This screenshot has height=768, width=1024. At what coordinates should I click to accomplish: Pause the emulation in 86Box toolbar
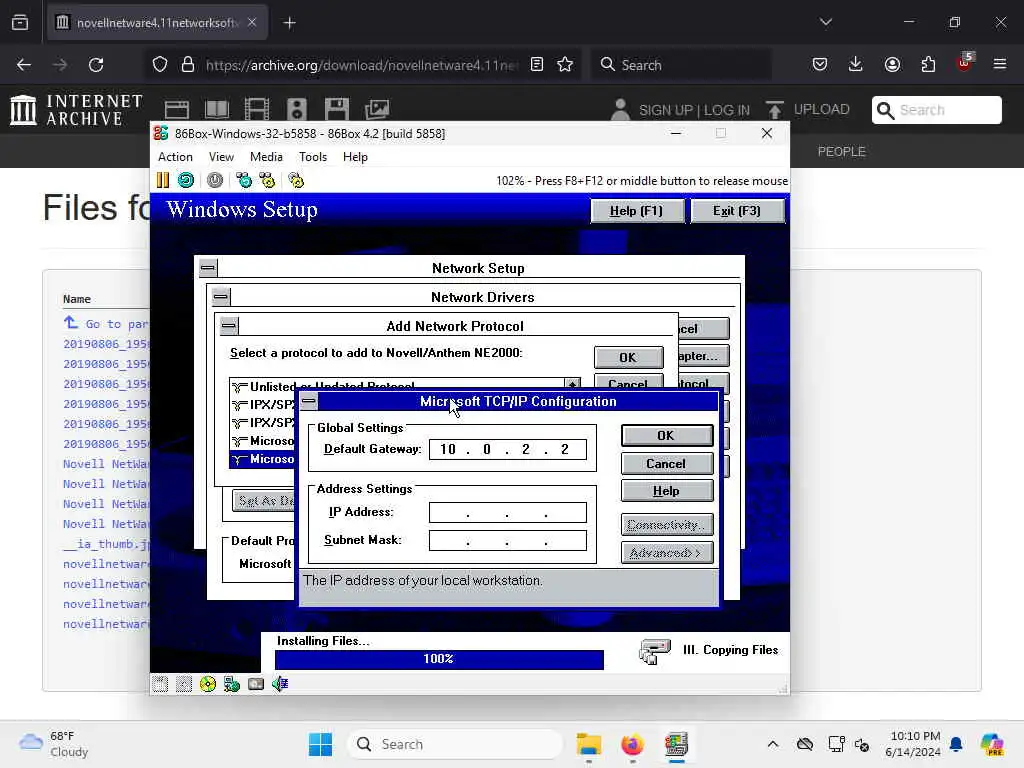pos(163,180)
